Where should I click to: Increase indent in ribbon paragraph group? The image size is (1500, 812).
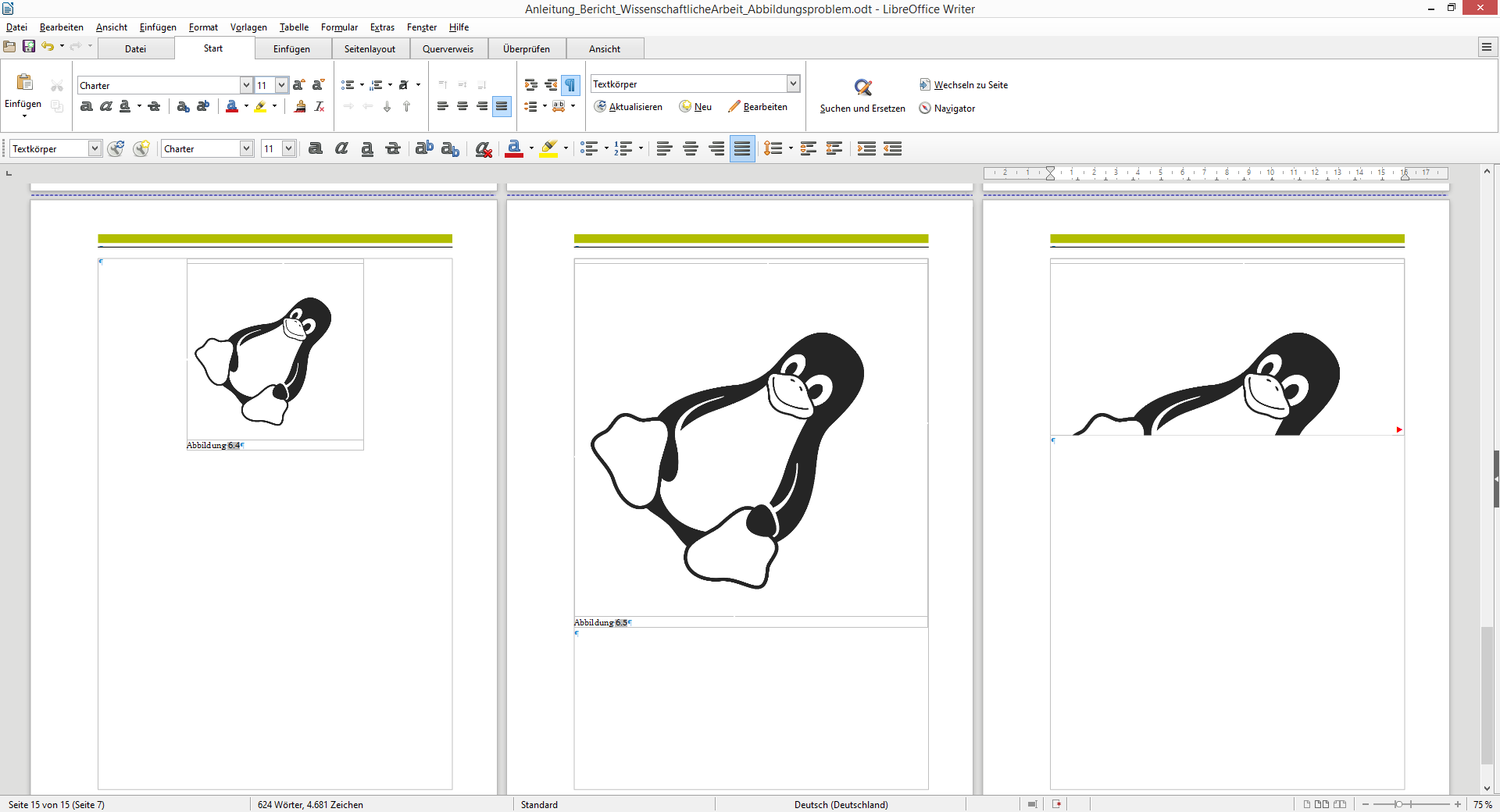pyautogui.click(x=531, y=85)
